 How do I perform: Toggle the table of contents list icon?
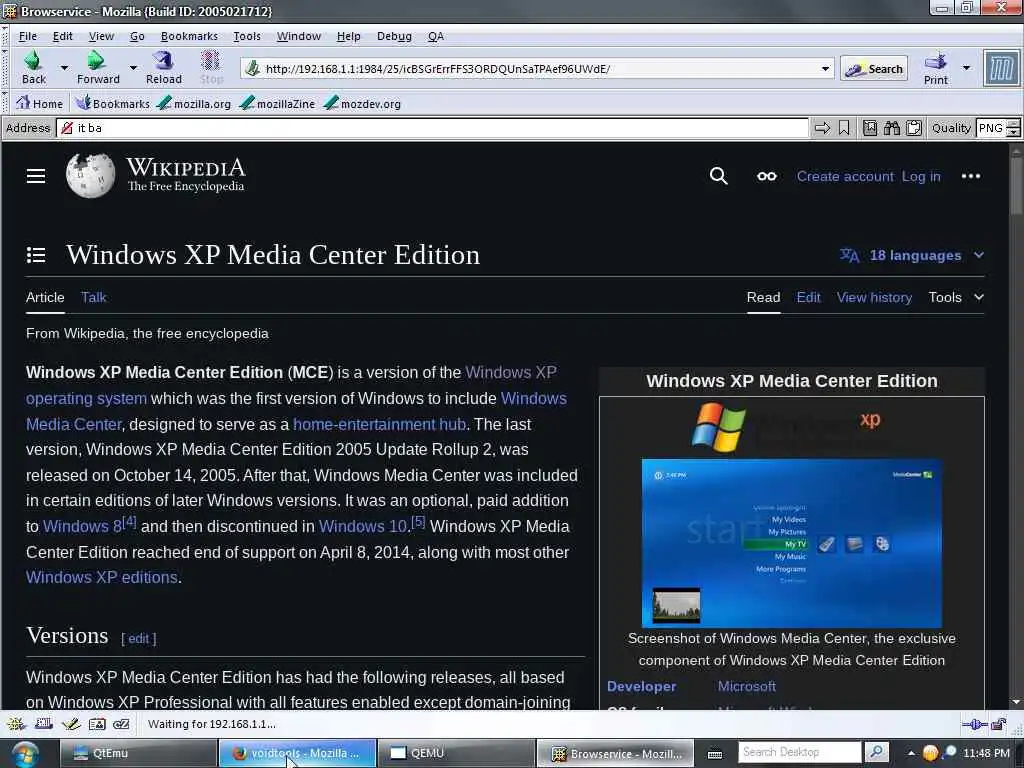tap(36, 255)
